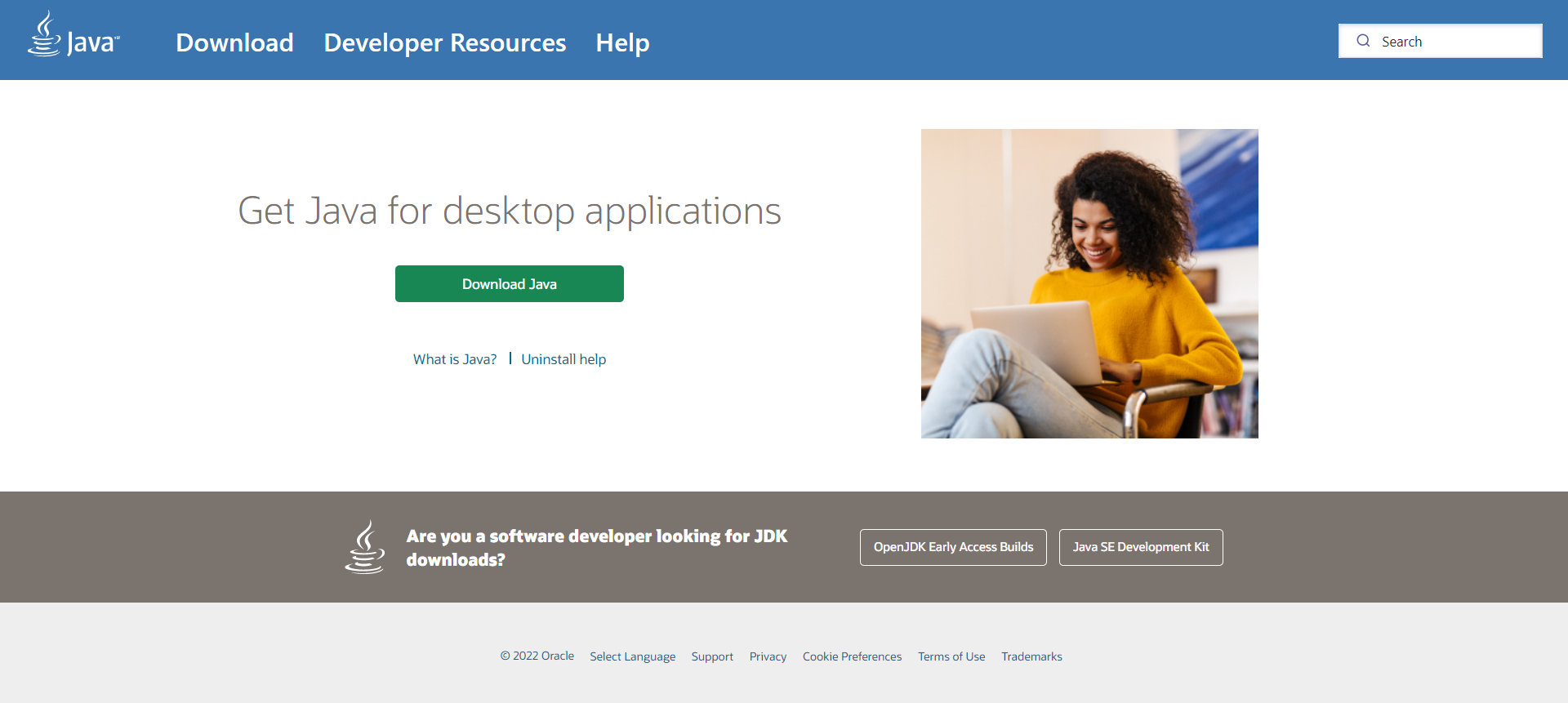The height and width of the screenshot is (703, 1568).
Task: Open the Trademarks footer link
Action: tap(1031, 656)
